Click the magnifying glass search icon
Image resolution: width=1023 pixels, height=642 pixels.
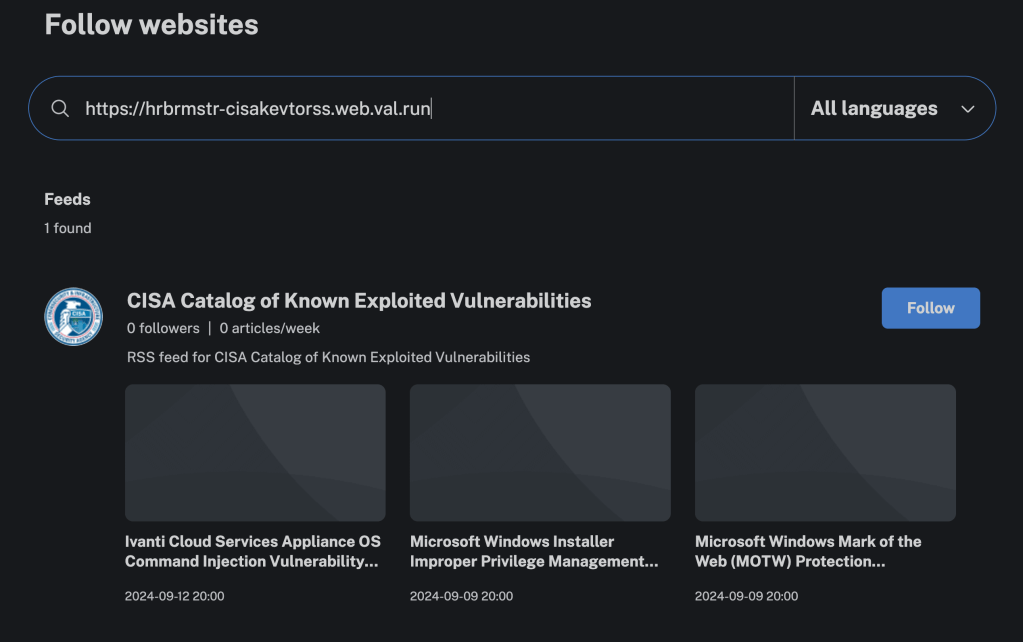60,109
